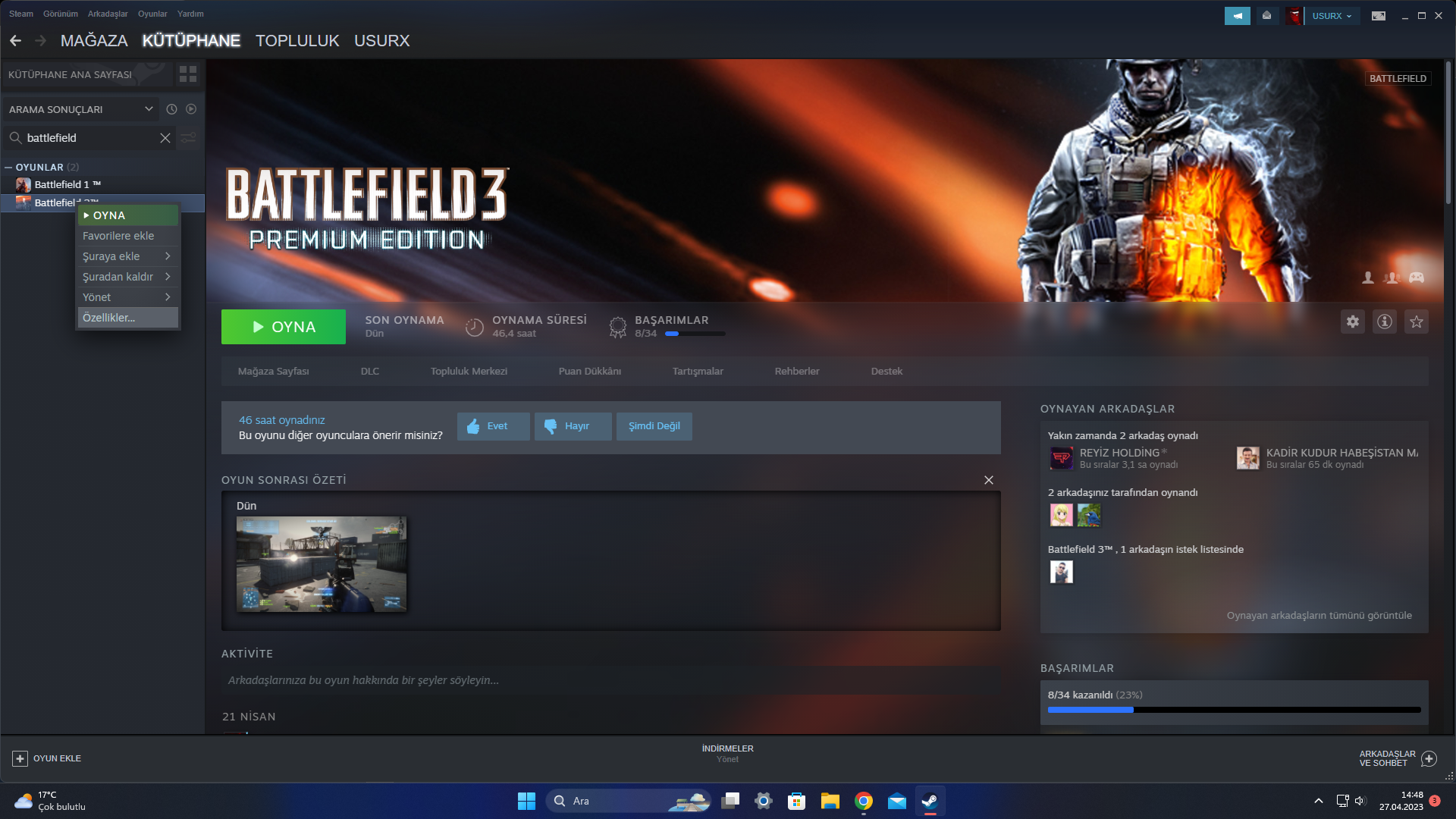Click the thumbs-down Hayır button
1456x819 pixels.
(573, 426)
